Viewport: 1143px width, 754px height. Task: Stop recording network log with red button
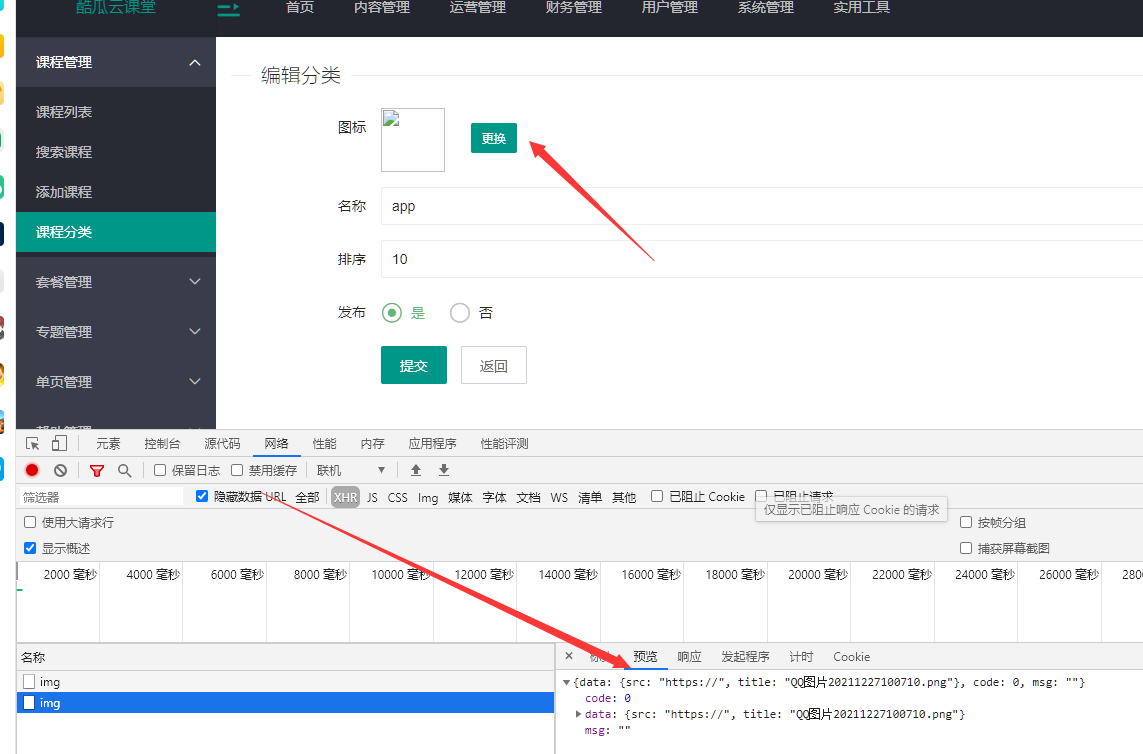click(x=32, y=470)
